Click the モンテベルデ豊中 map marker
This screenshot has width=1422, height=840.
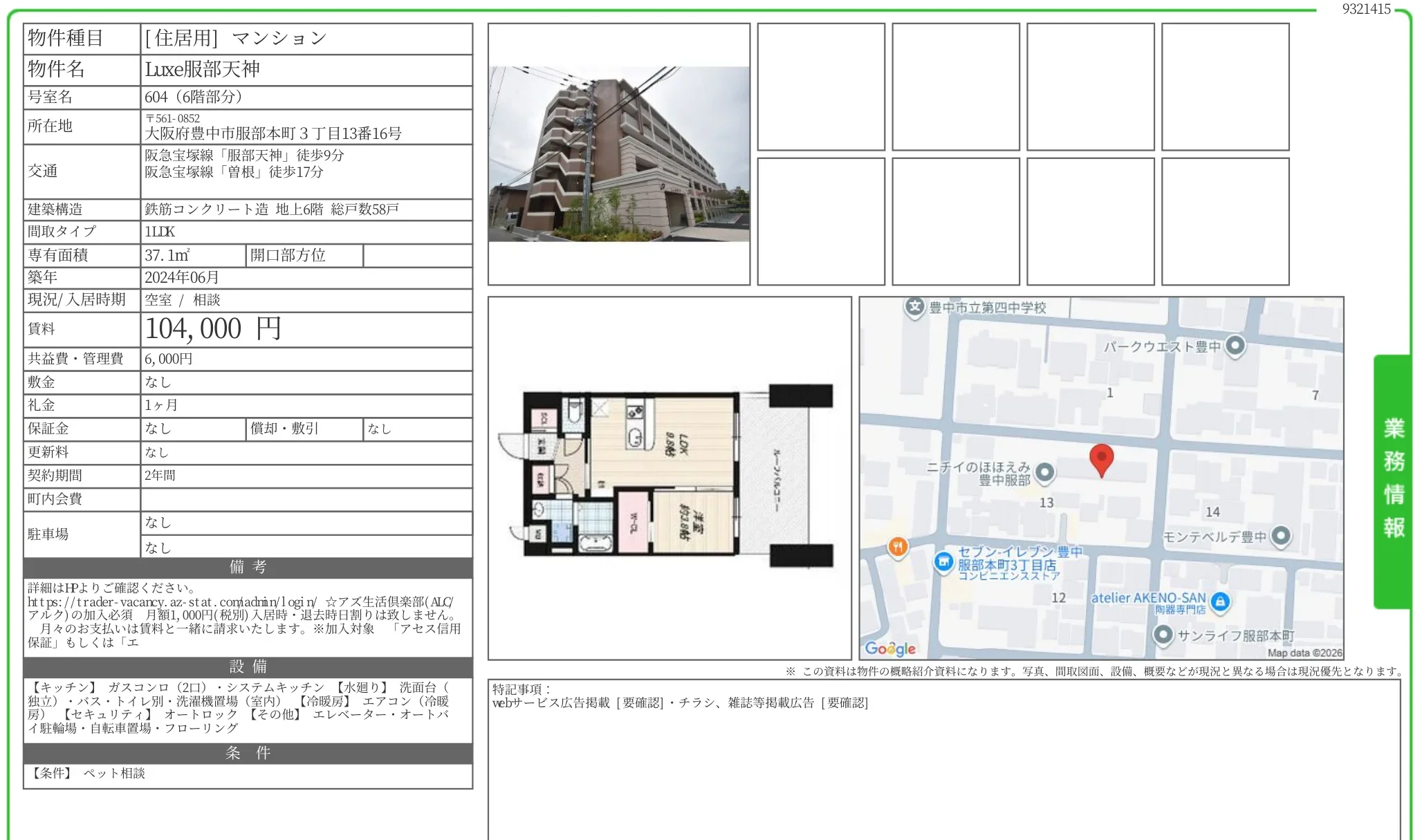pyautogui.click(x=1281, y=536)
